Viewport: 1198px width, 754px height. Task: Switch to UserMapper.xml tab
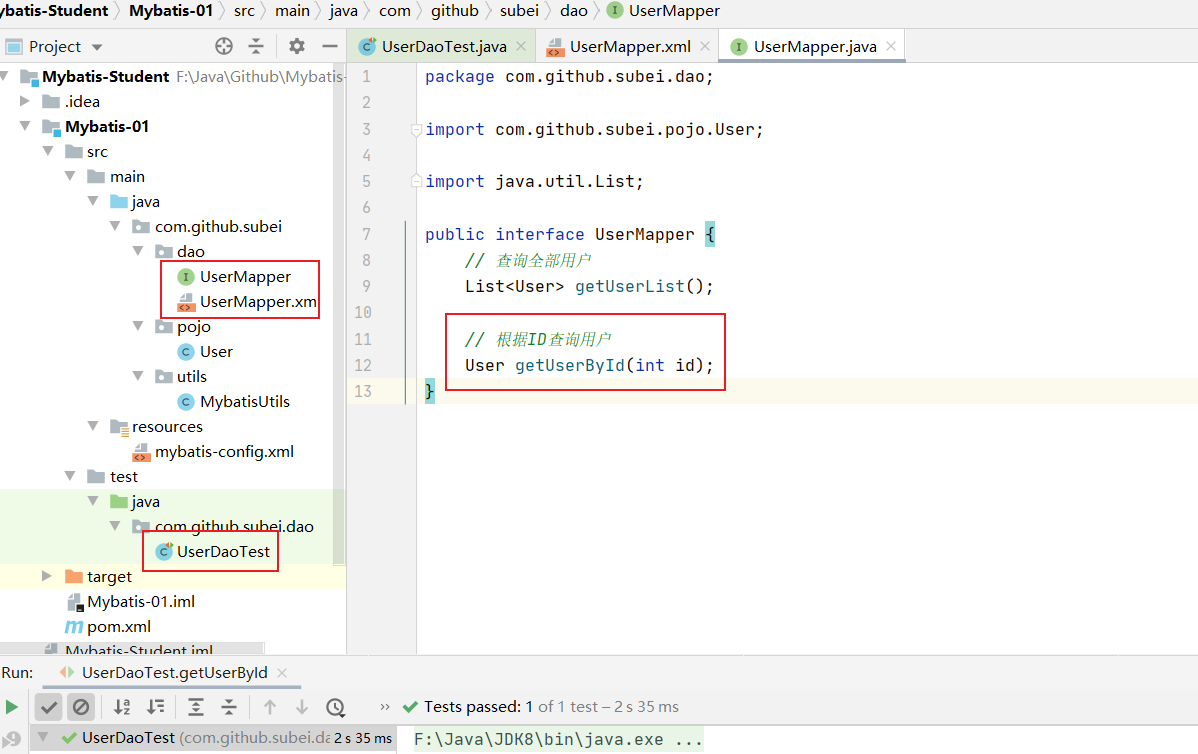click(629, 46)
